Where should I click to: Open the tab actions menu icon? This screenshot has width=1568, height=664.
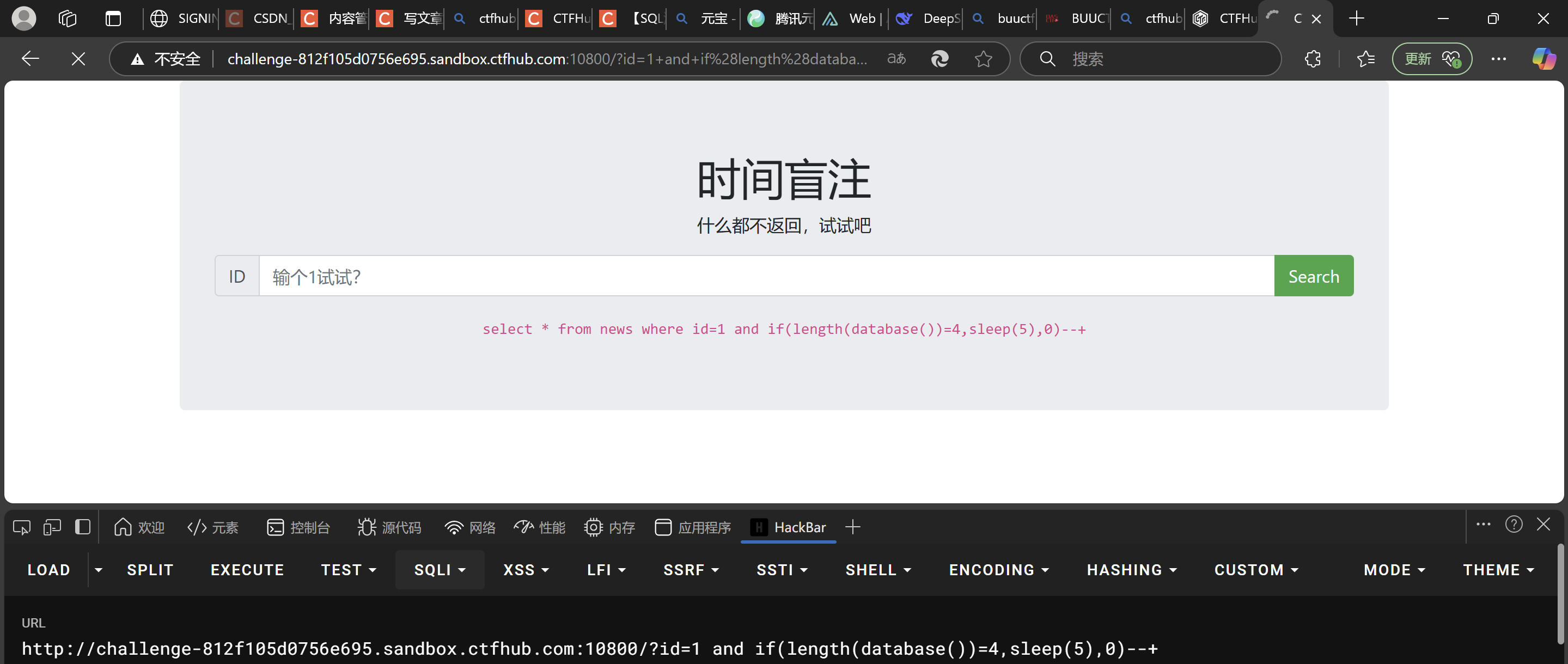[113, 19]
